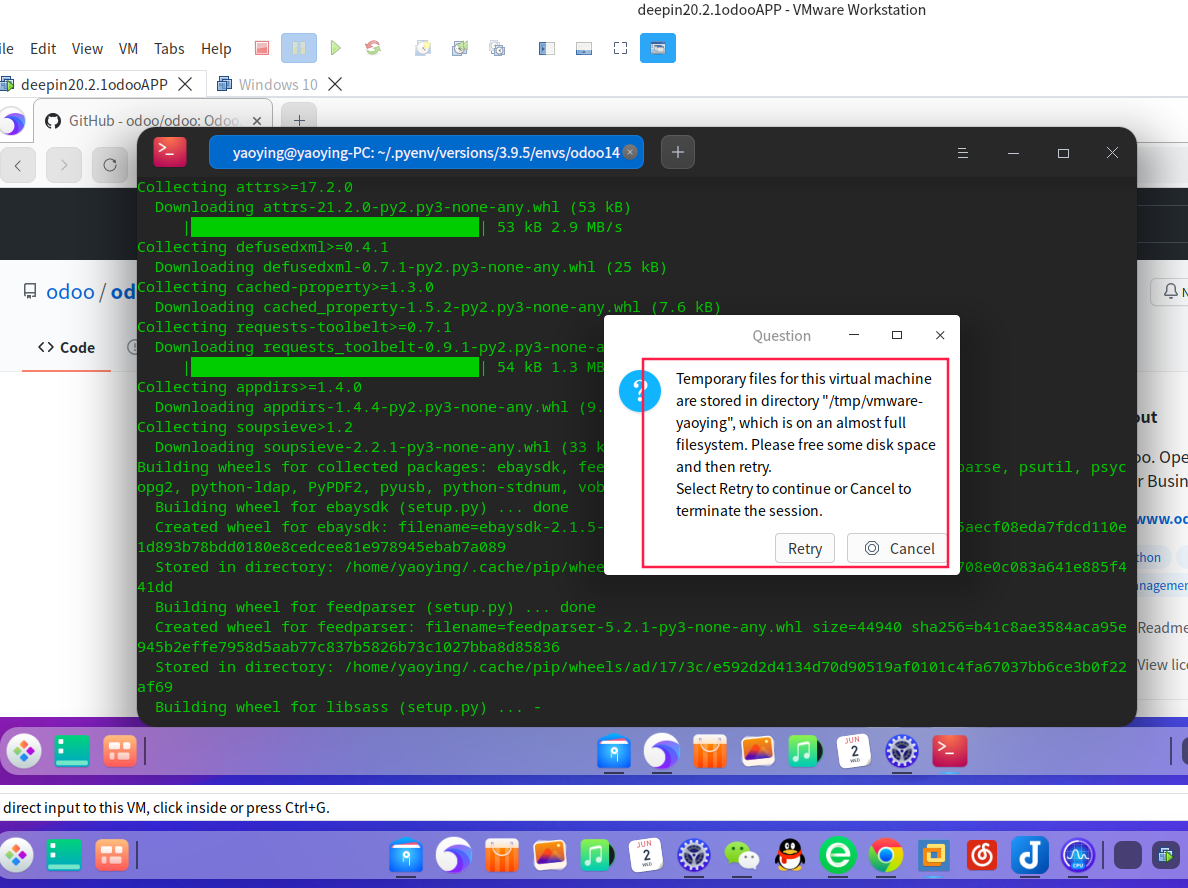Close the yaoying@yaoying-PC terminal tab
This screenshot has height=888, width=1188.
coord(630,152)
